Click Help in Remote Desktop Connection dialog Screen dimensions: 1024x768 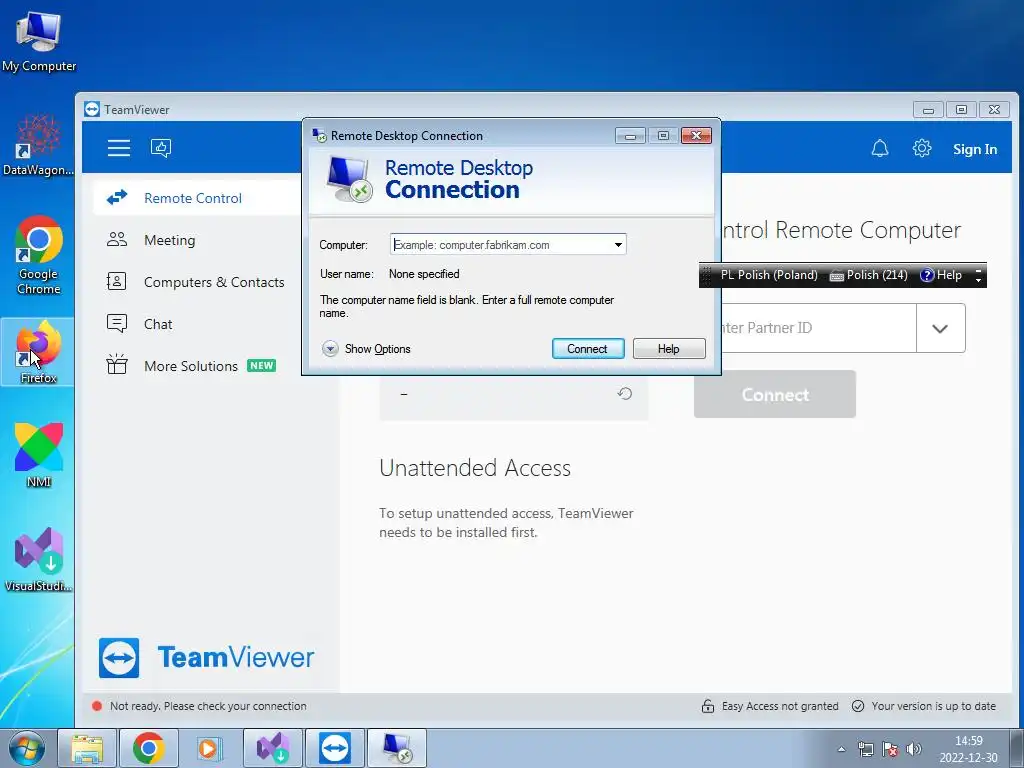669,349
